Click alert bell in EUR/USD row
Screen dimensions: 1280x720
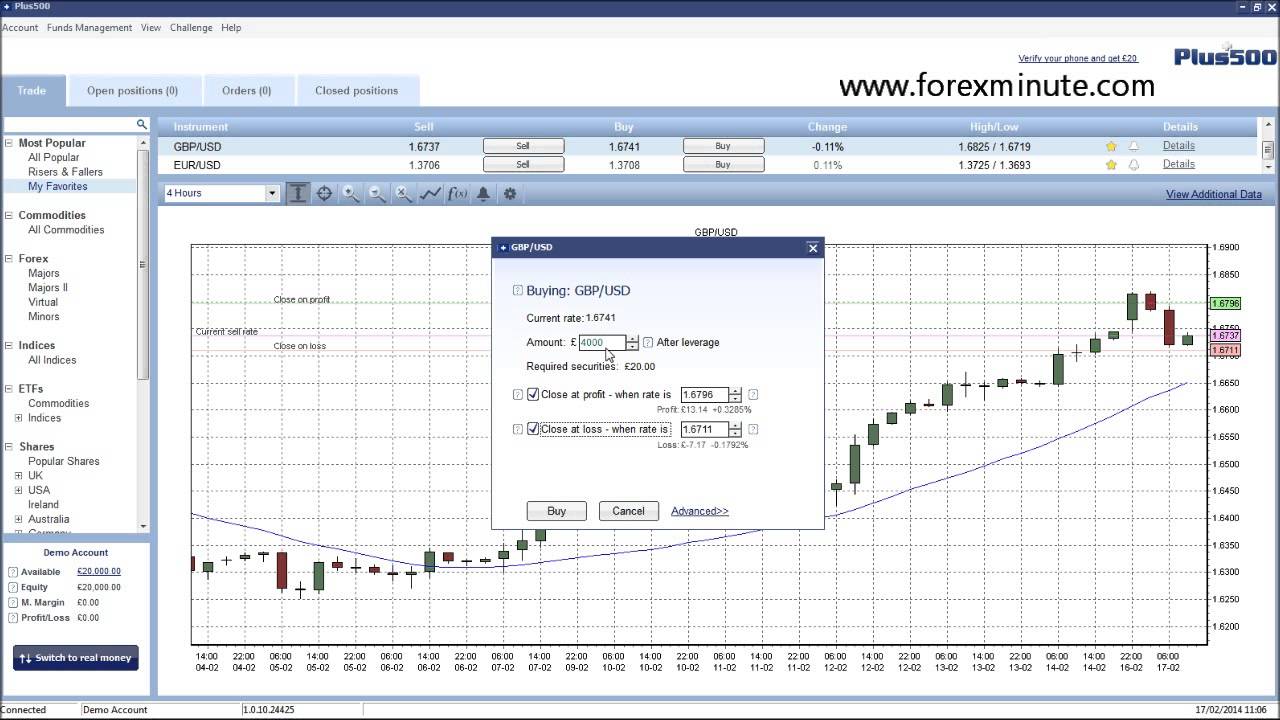(1134, 165)
